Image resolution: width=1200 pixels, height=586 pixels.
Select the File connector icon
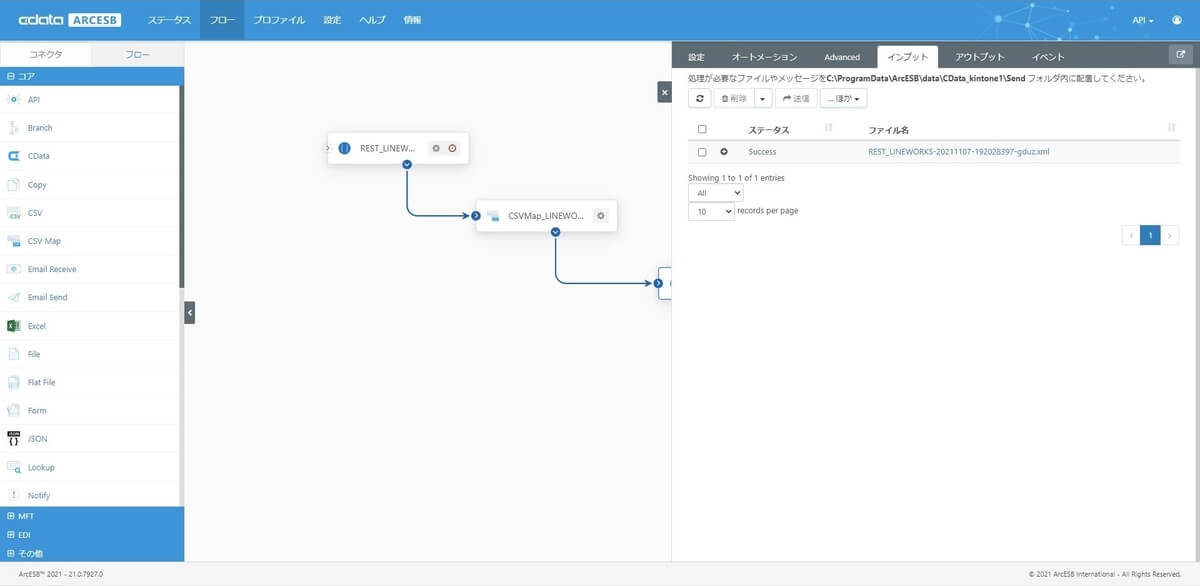click(14, 354)
